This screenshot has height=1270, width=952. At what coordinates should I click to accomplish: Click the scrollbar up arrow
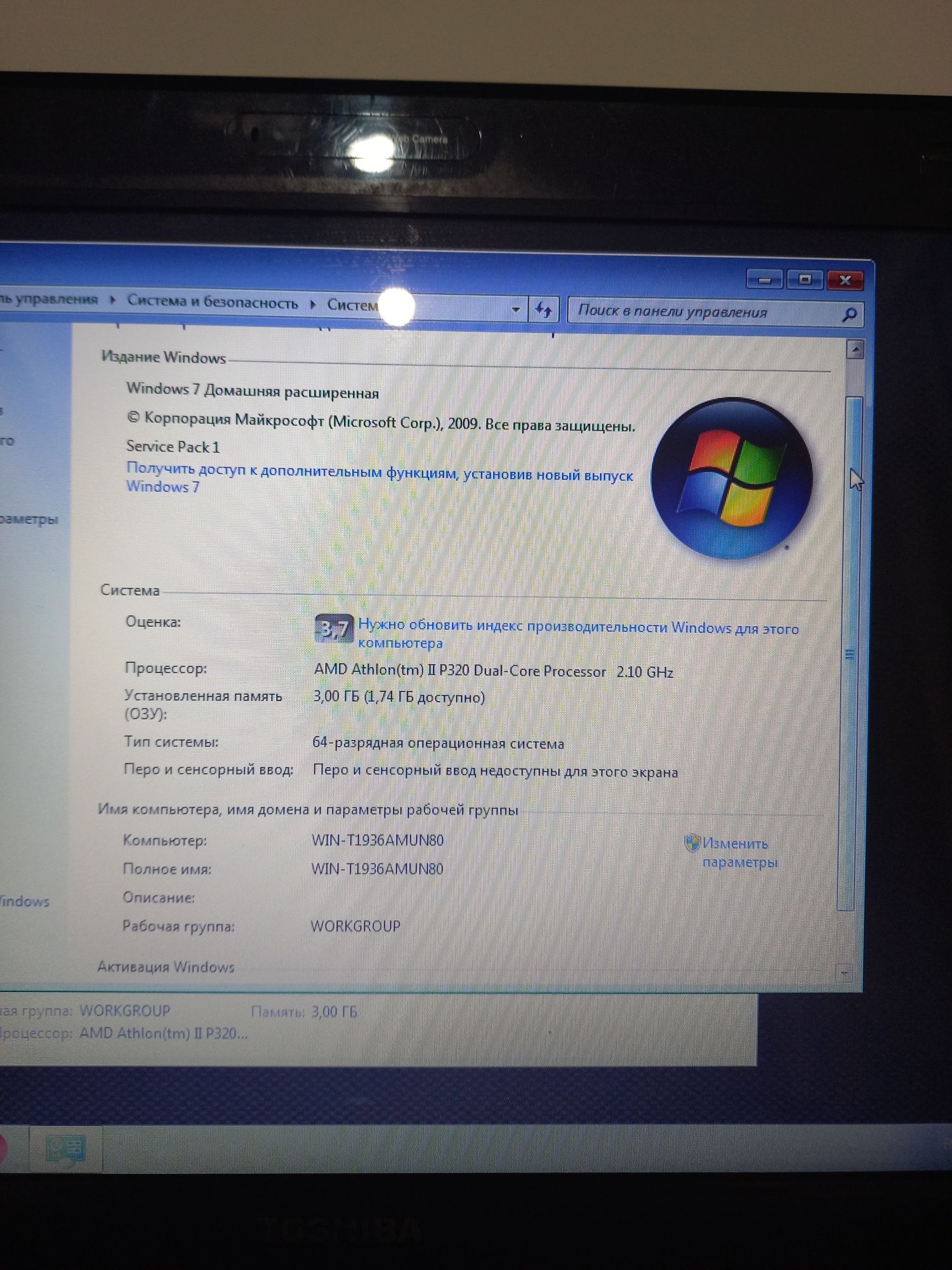pos(856,349)
